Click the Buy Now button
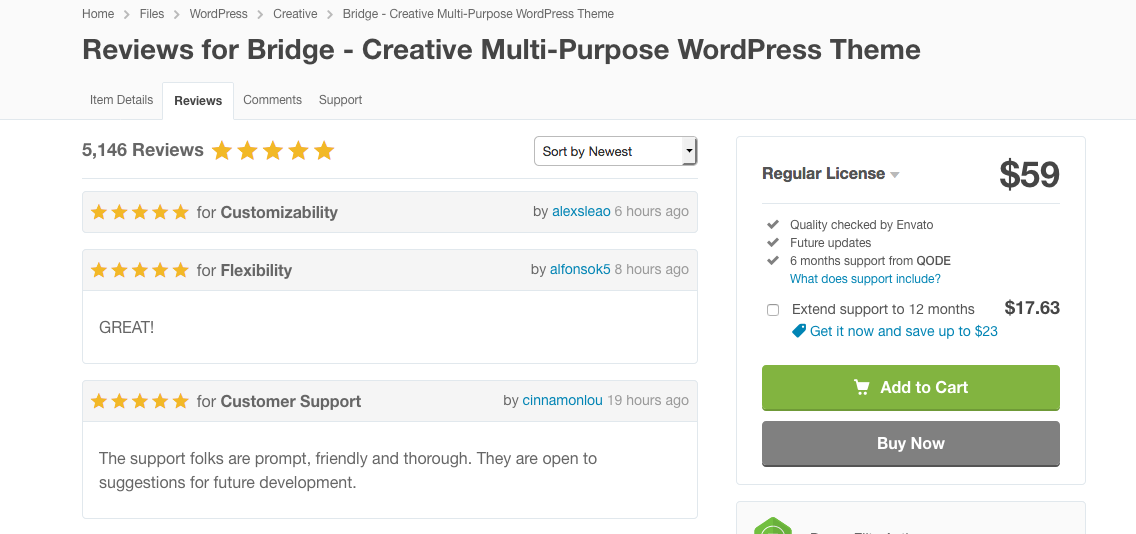Viewport: 1136px width, 534px height. 911,443
